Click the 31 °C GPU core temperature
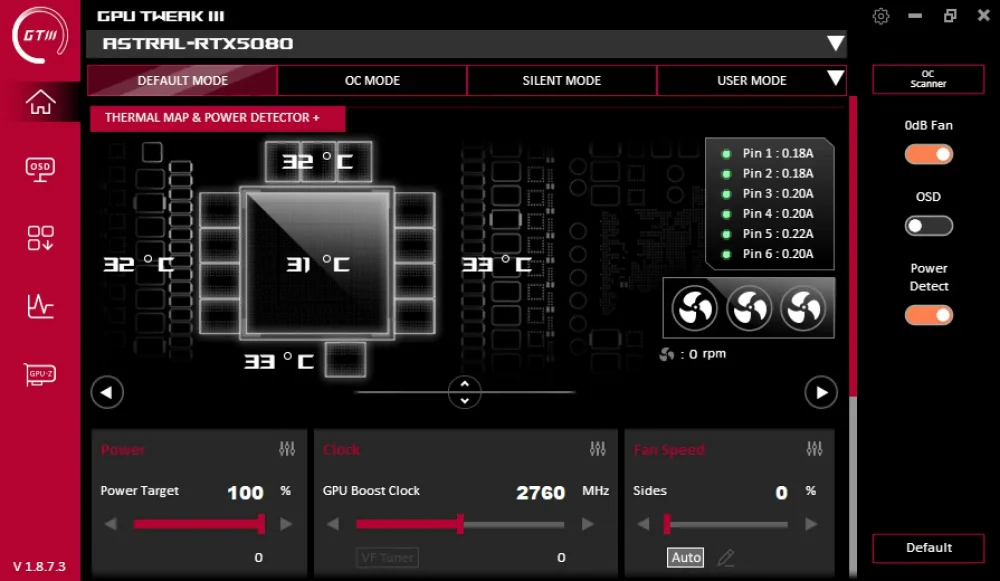Image resolution: width=1000 pixels, height=581 pixels. point(318,264)
